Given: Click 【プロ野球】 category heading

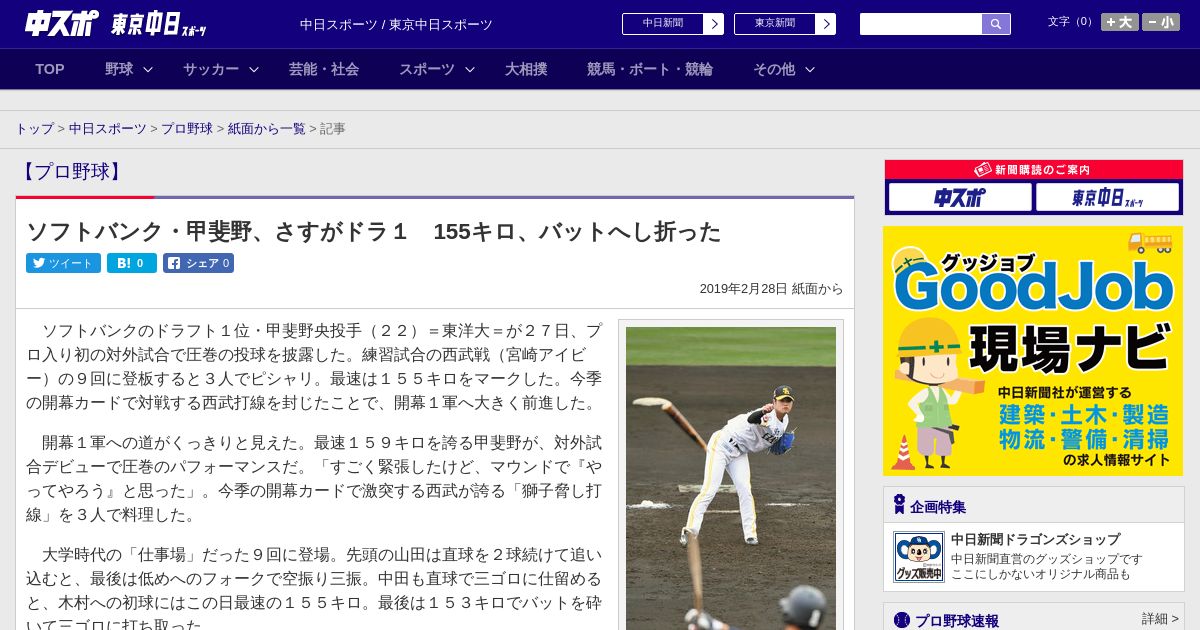Looking at the screenshot, I should click(x=71, y=172).
